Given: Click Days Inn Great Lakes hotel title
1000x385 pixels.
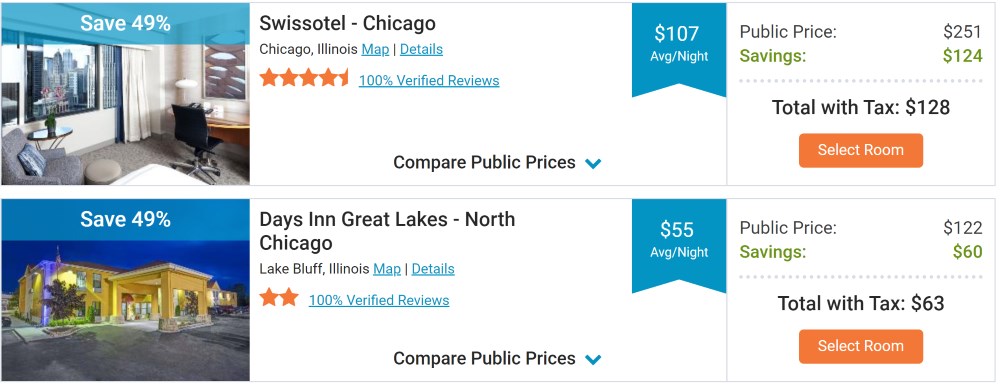Looking at the screenshot, I should tap(387, 231).
